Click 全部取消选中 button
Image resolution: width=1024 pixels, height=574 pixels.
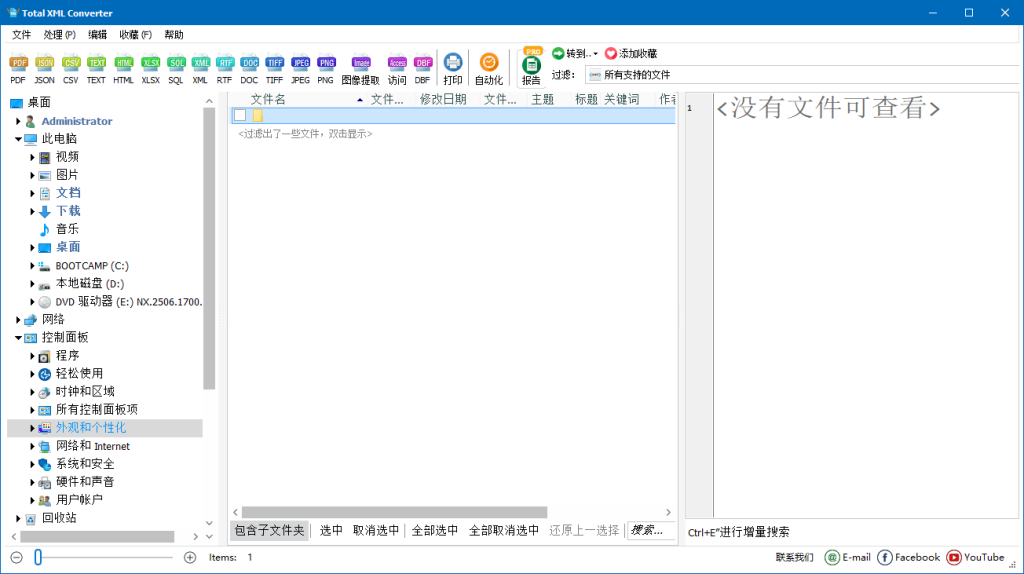[x=504, y=530]
